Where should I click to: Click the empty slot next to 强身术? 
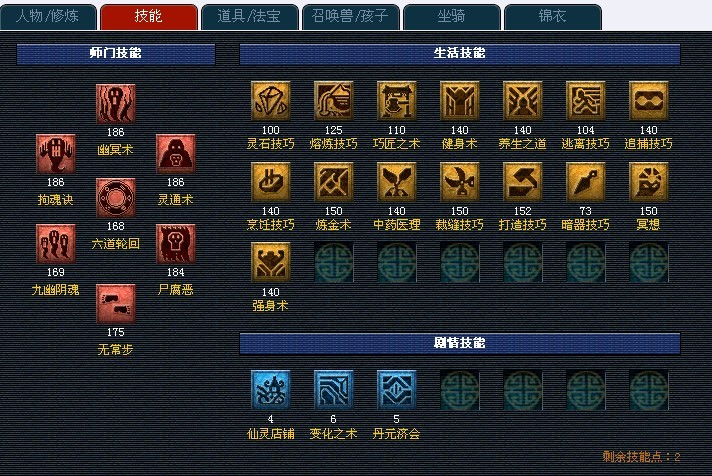(333, 263)
